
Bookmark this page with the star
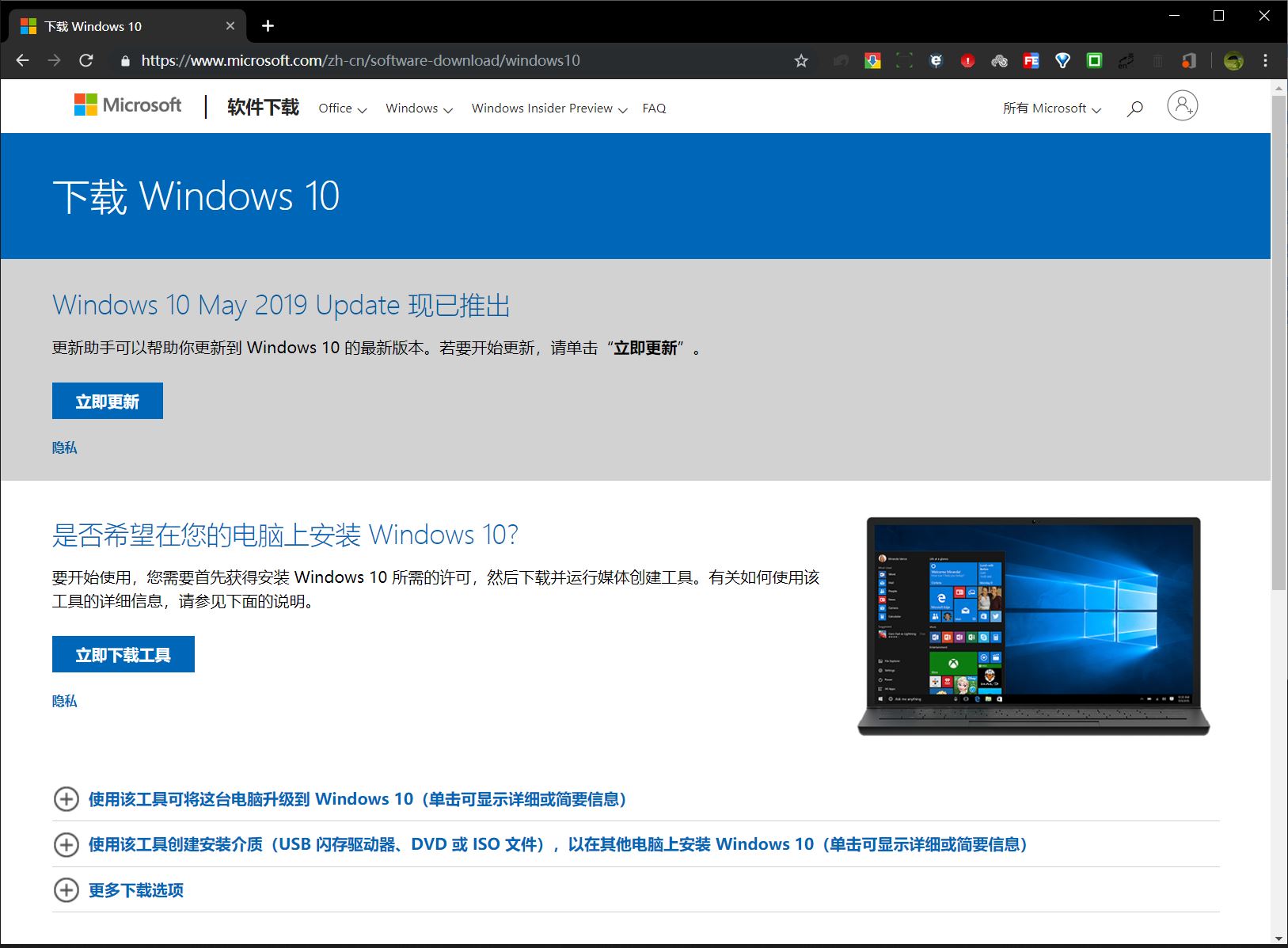pos(801,61)
